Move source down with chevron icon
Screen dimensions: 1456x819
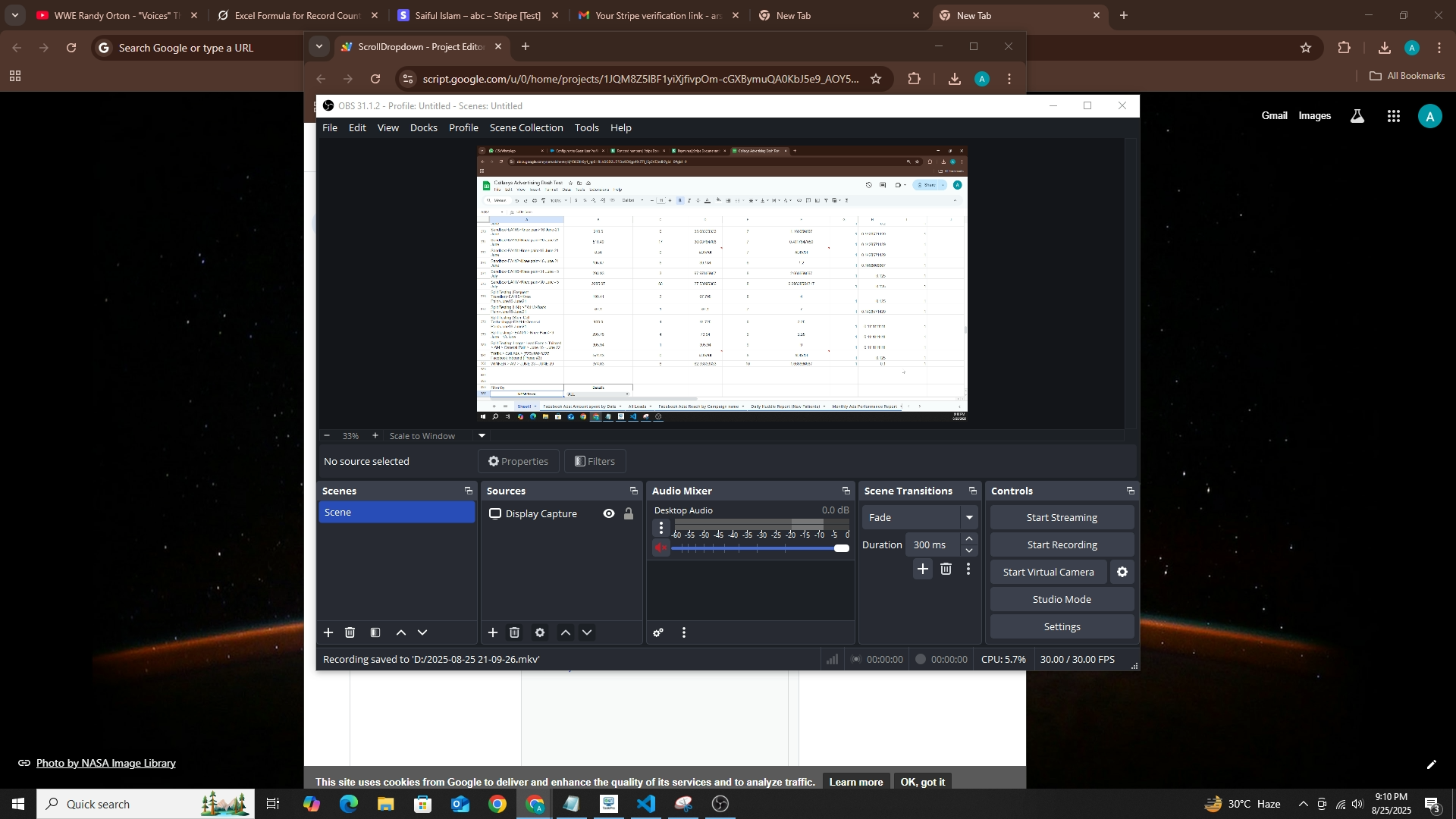(587, 632)
